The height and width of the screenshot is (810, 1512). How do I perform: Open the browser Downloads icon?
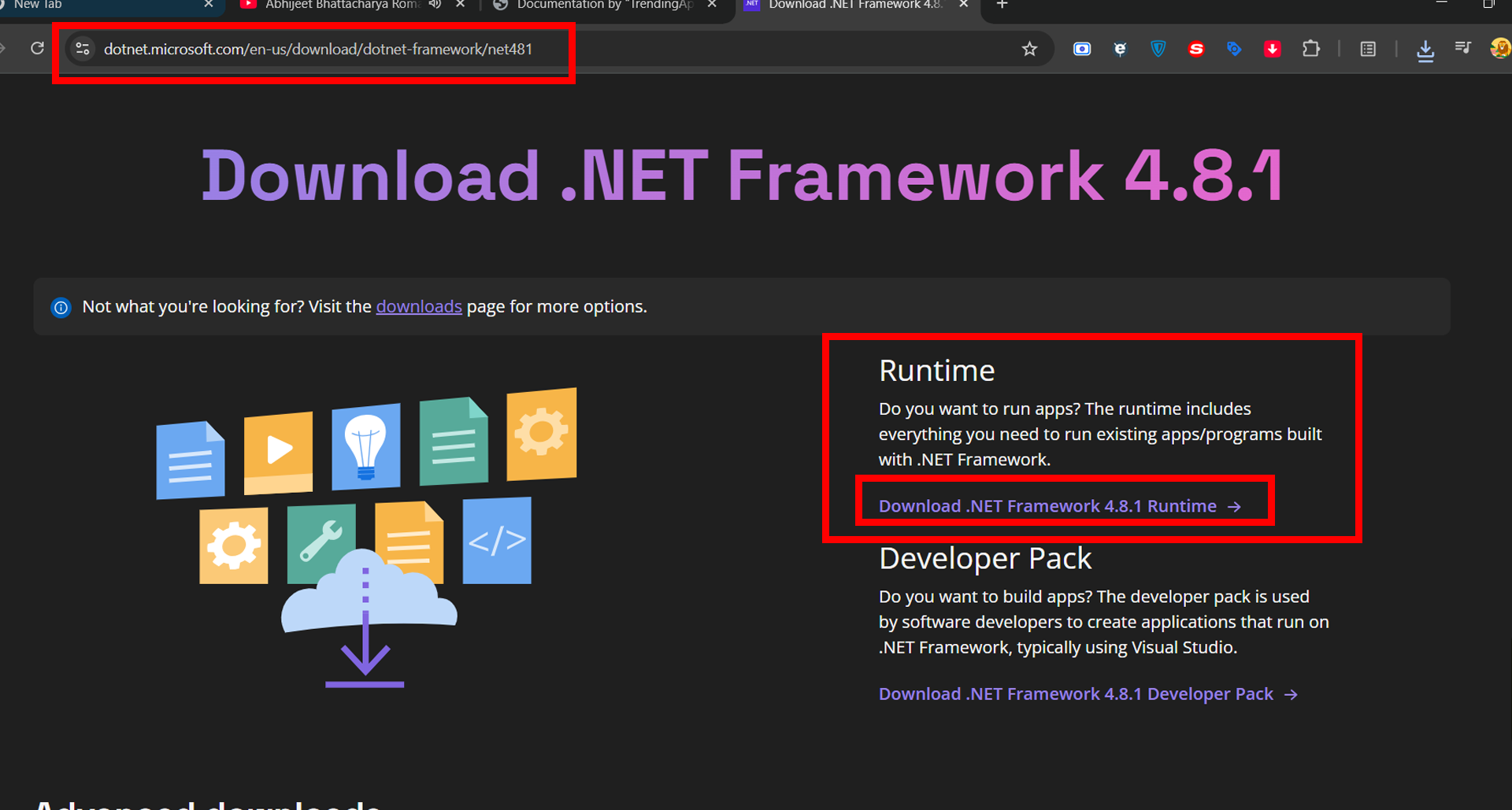coord(1425,50)
